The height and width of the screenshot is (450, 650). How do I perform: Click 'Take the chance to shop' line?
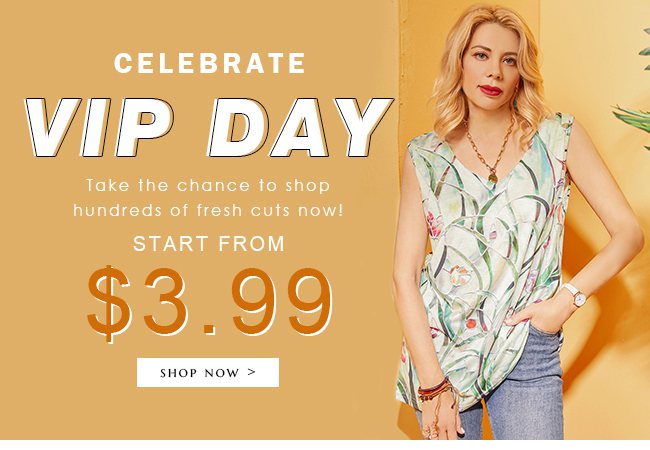(208, 185)
